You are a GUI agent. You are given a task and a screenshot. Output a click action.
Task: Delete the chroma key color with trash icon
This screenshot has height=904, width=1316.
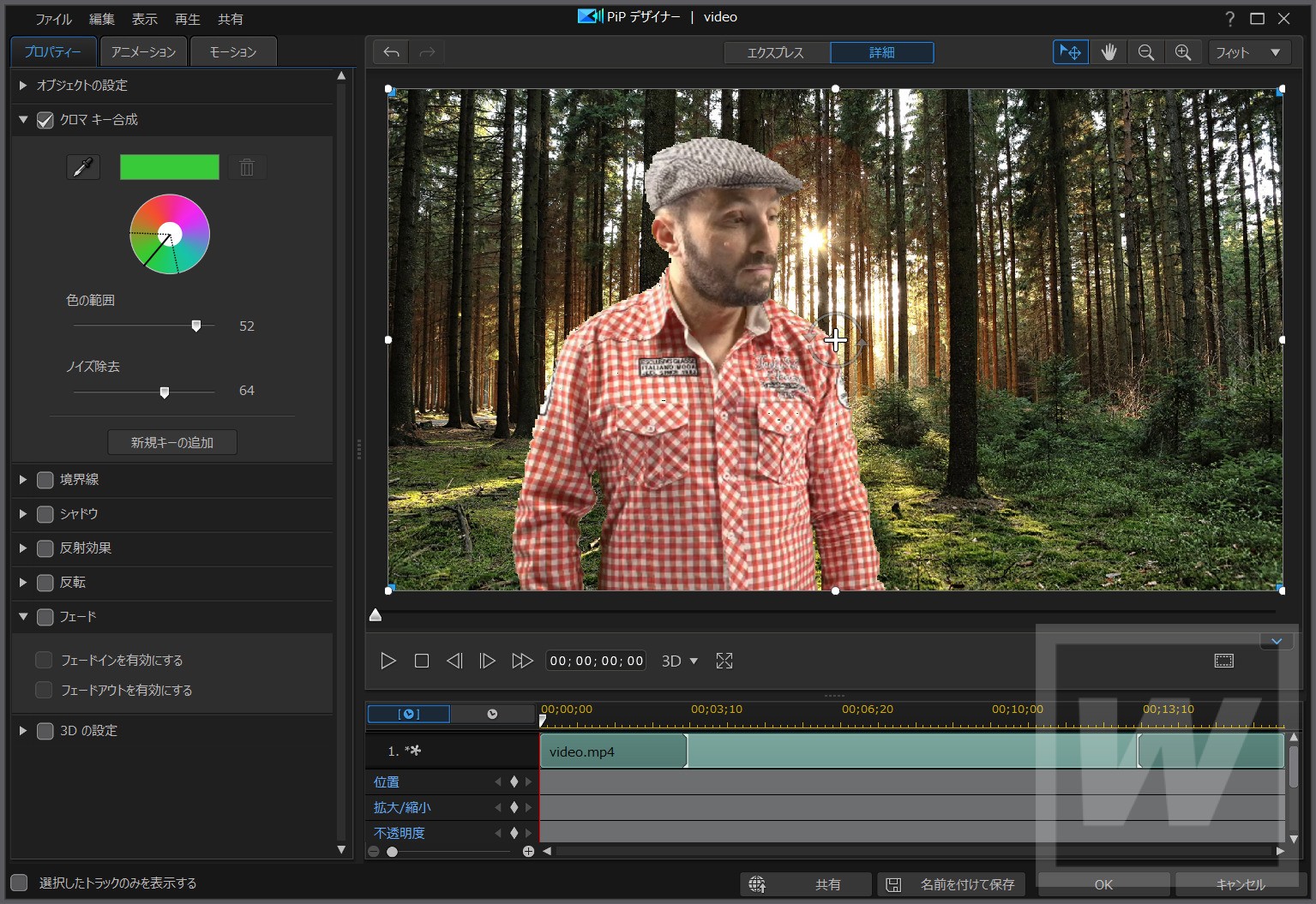(247, 167)
